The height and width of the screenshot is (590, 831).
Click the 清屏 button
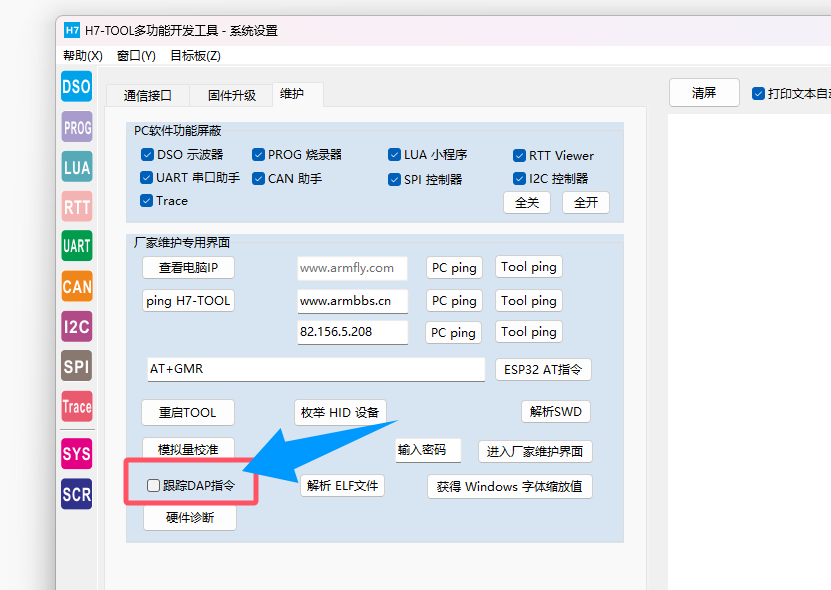pos(704,93)
